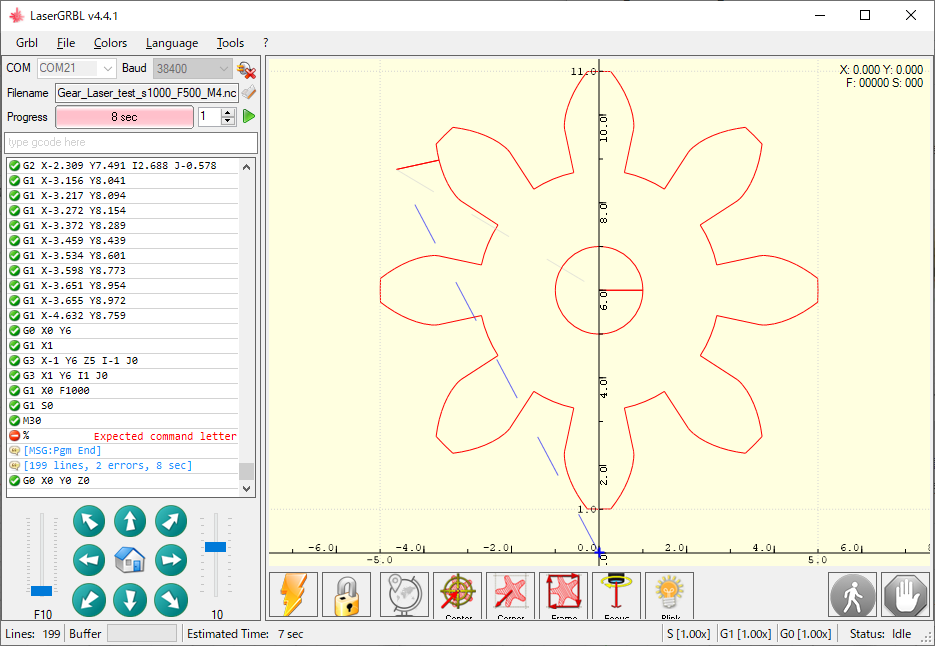Increase the repeat count with up stepper

228,112
